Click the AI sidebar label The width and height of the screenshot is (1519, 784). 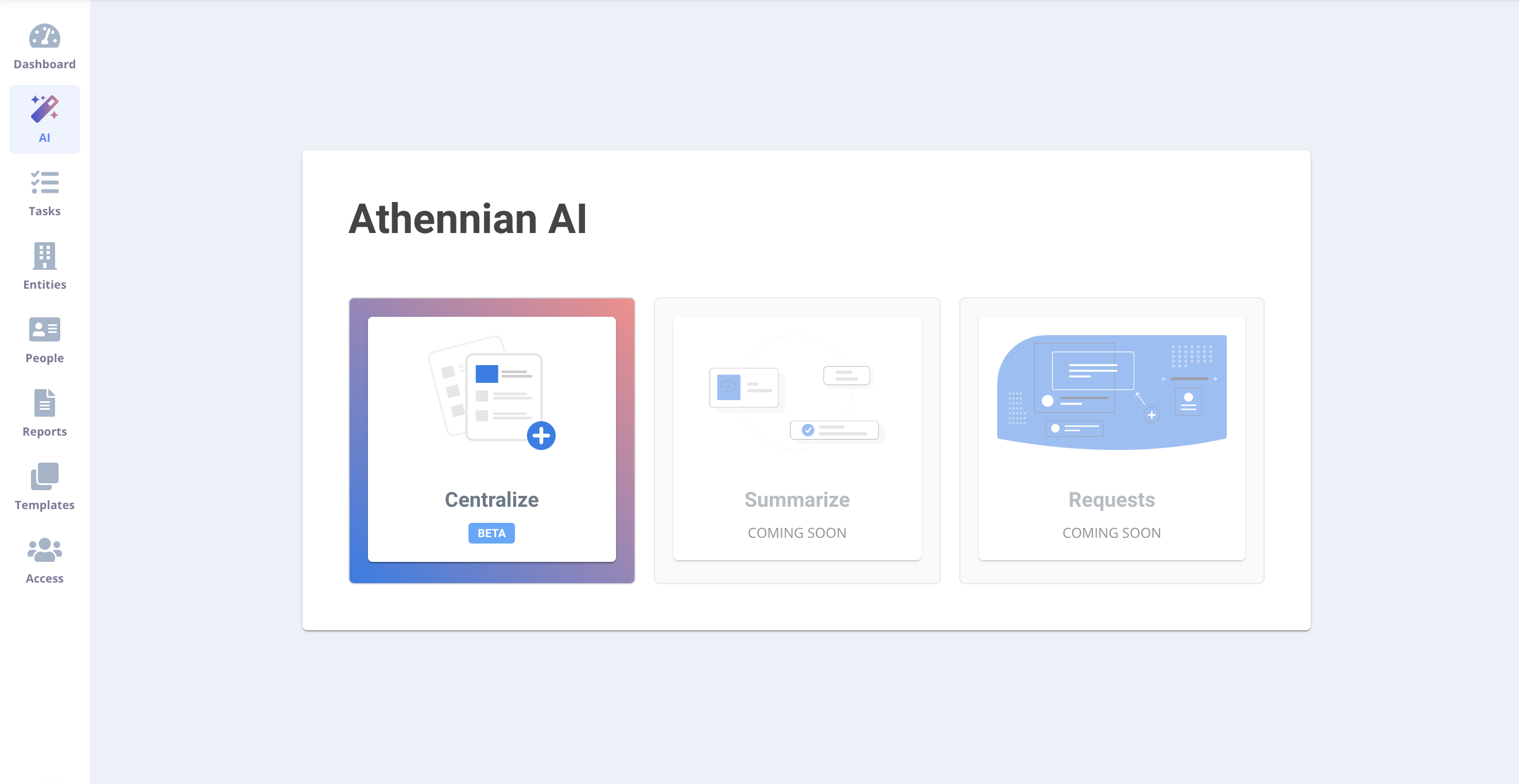click(45, 137)
